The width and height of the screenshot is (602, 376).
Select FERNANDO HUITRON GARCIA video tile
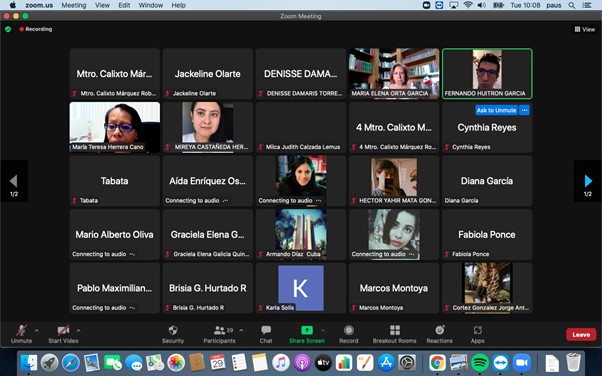click(487, 74)
